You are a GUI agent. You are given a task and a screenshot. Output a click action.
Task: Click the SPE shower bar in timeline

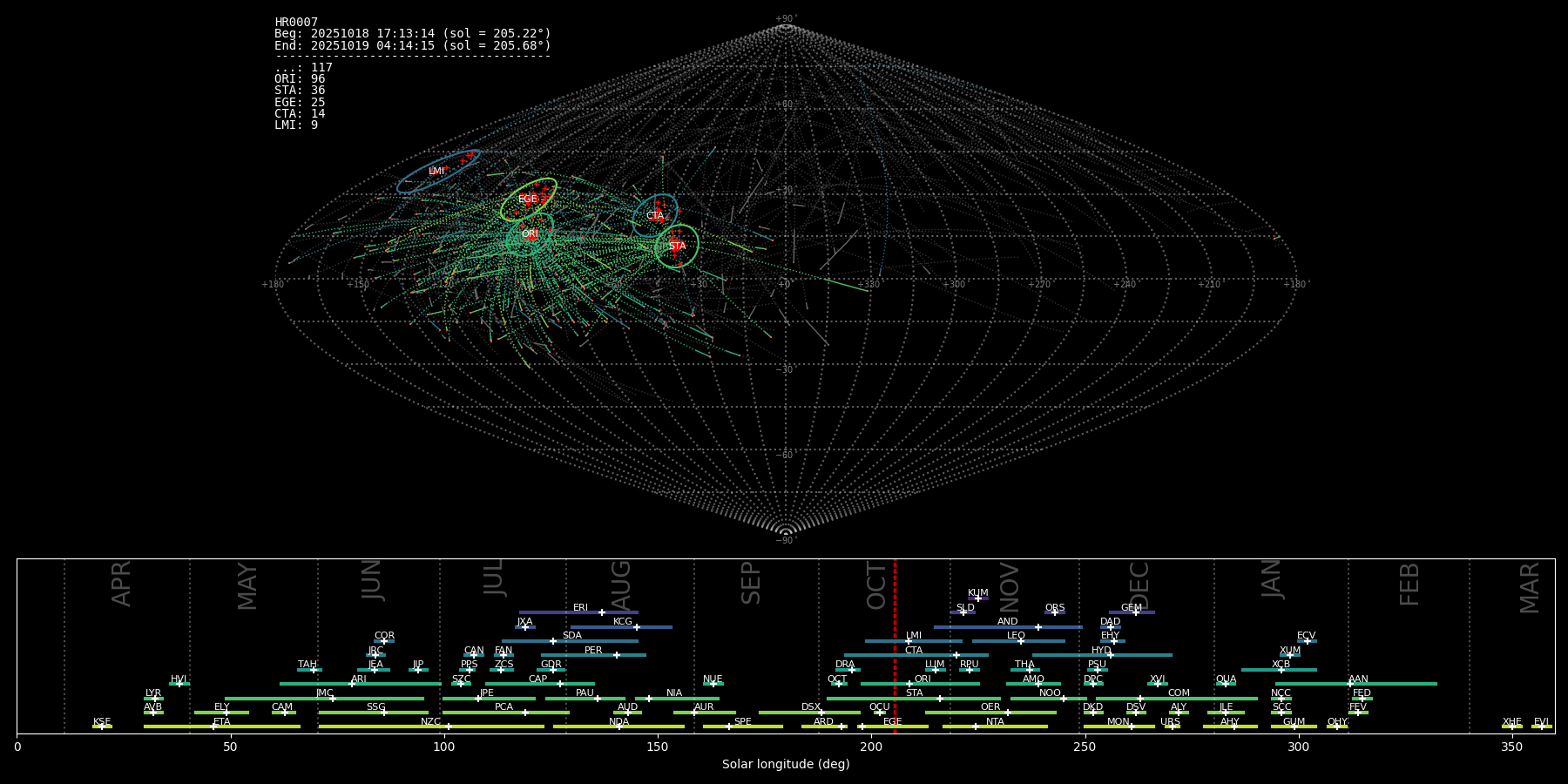[x=743, y=727]
